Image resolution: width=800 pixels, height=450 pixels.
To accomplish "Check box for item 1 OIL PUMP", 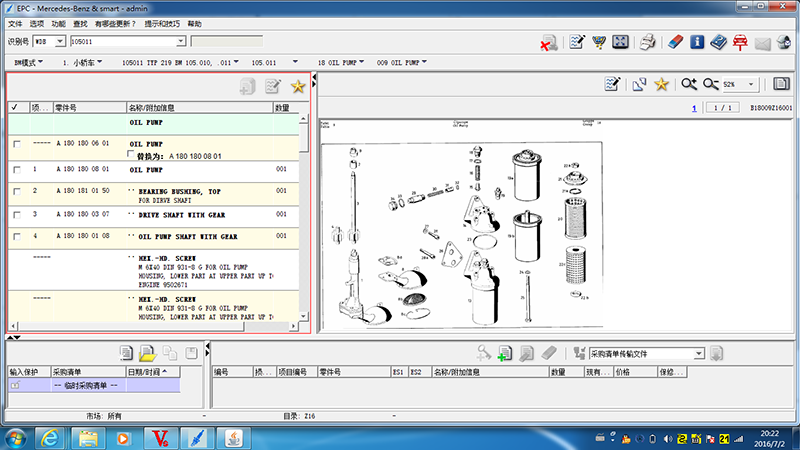I will (17, 170).
